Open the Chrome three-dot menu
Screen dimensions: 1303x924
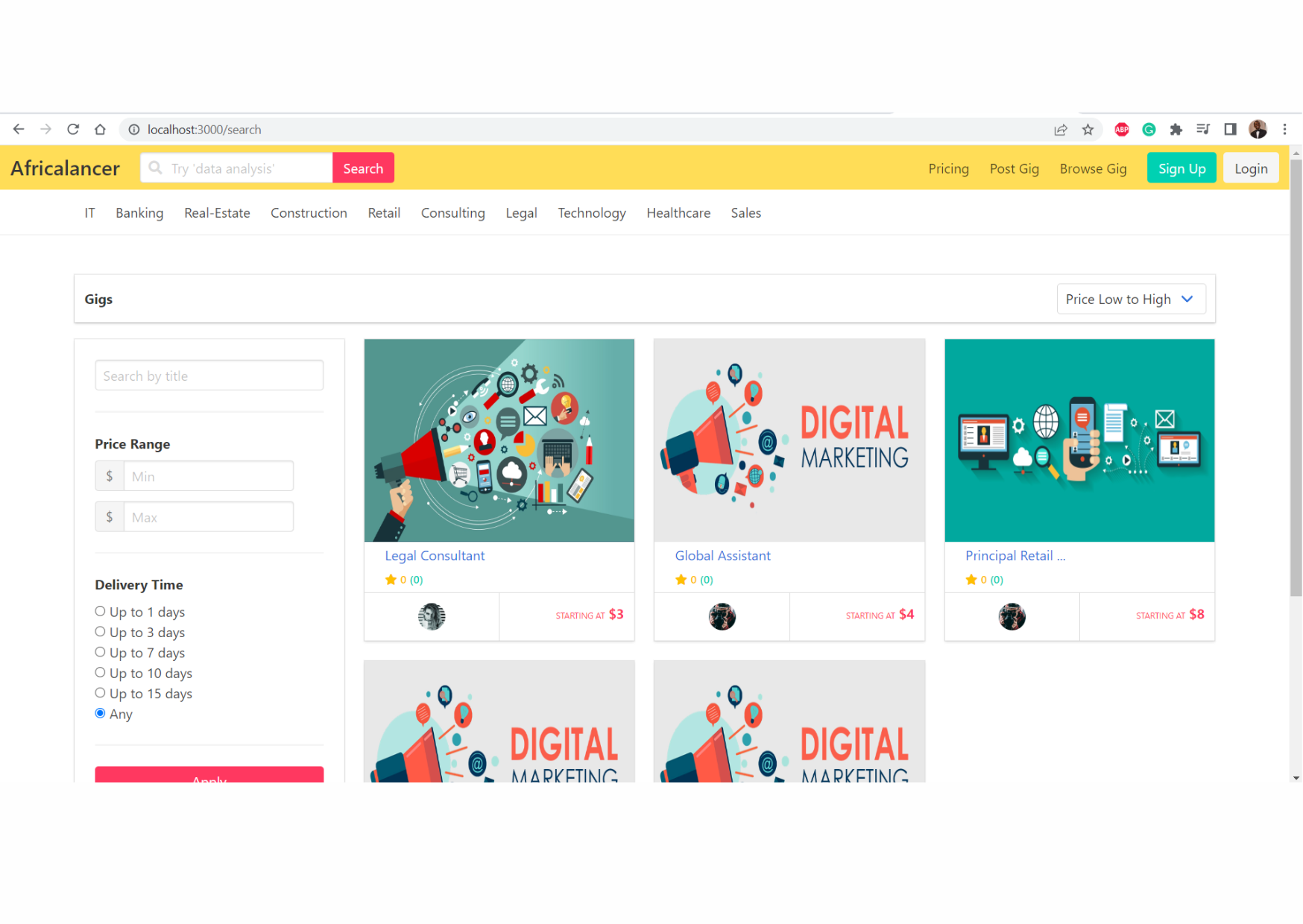[1284, 130]
